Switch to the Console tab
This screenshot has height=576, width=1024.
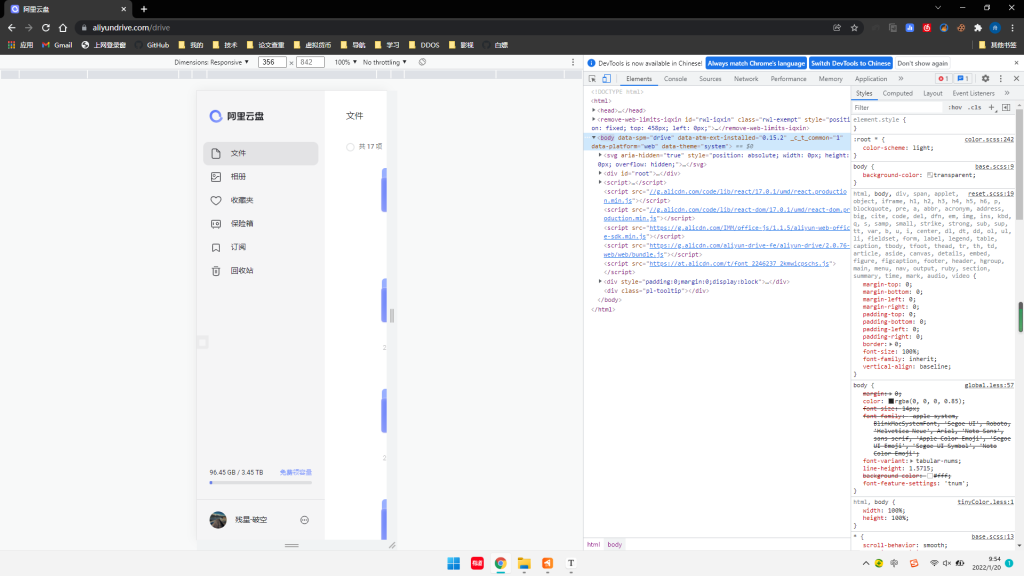click(x=675, y=78)
